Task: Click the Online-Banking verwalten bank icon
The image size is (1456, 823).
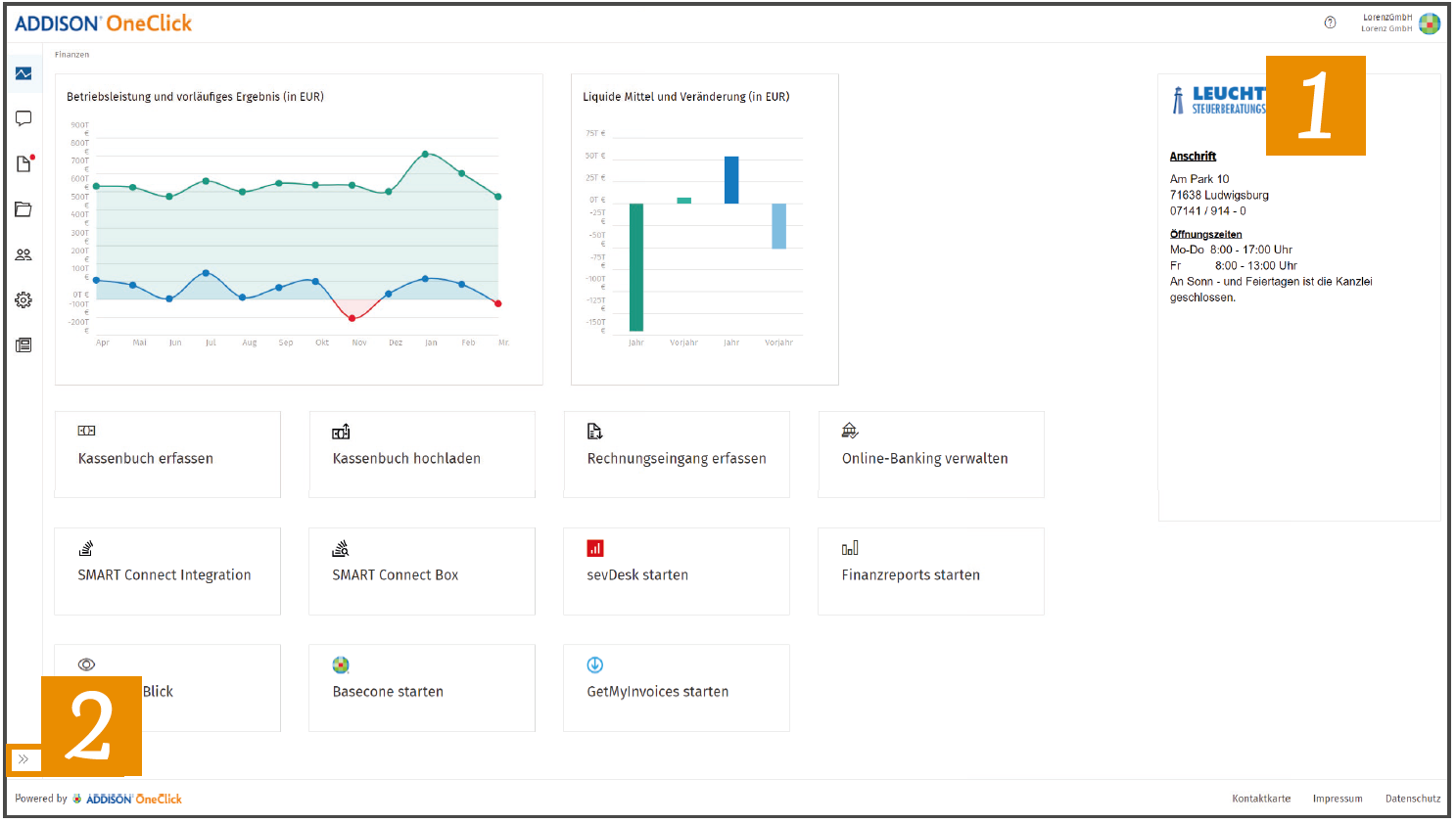Action: click(x=850, y=431)
